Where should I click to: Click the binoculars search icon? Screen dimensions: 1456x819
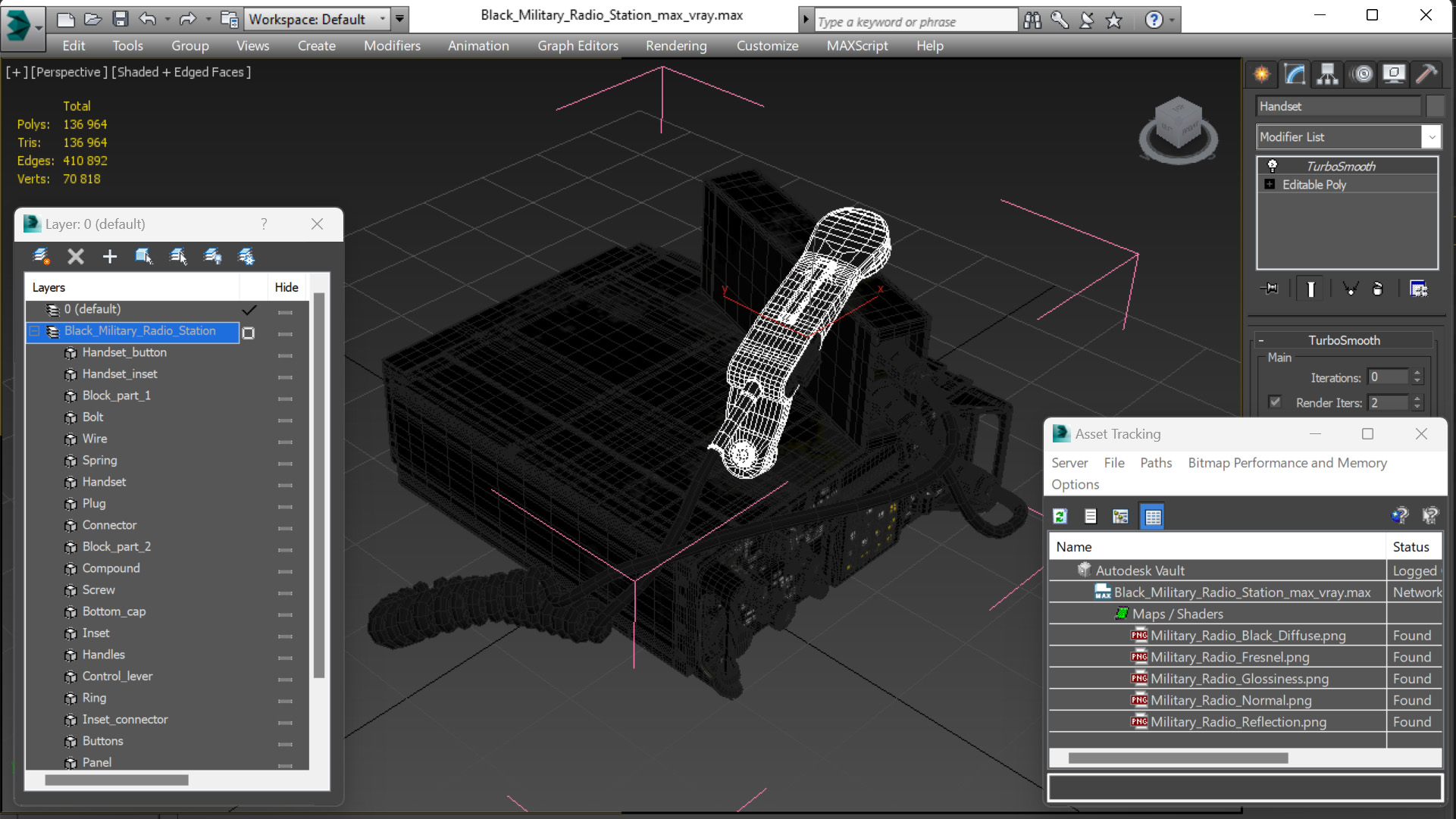tap(1032, 20)
